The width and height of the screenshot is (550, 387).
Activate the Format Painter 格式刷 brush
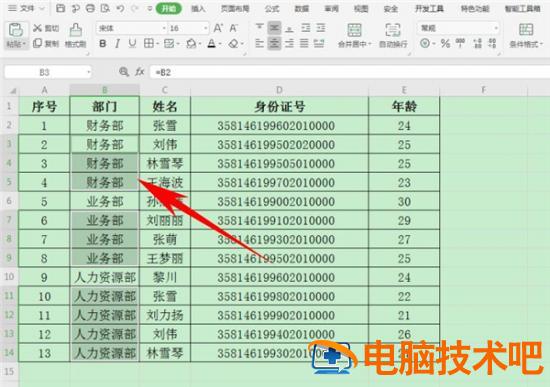point(75,35)
